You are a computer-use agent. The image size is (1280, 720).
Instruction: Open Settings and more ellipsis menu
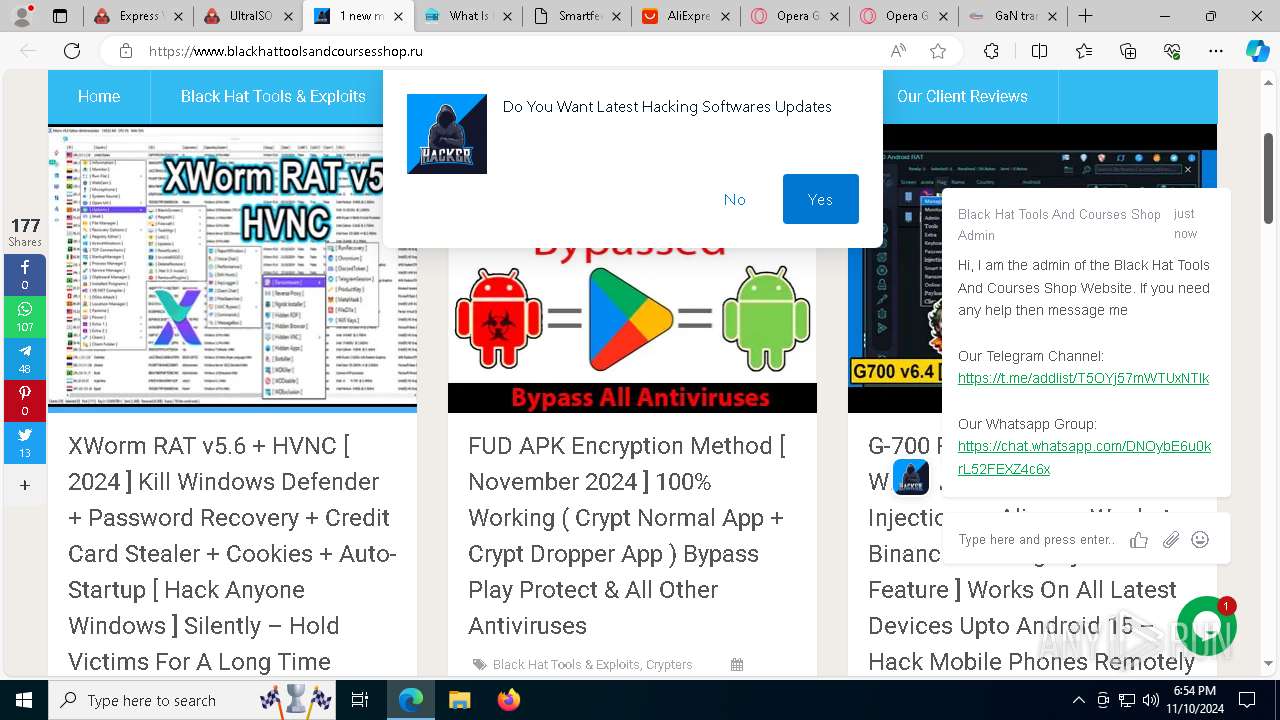pyautogui.click(x=1216, y=51)
